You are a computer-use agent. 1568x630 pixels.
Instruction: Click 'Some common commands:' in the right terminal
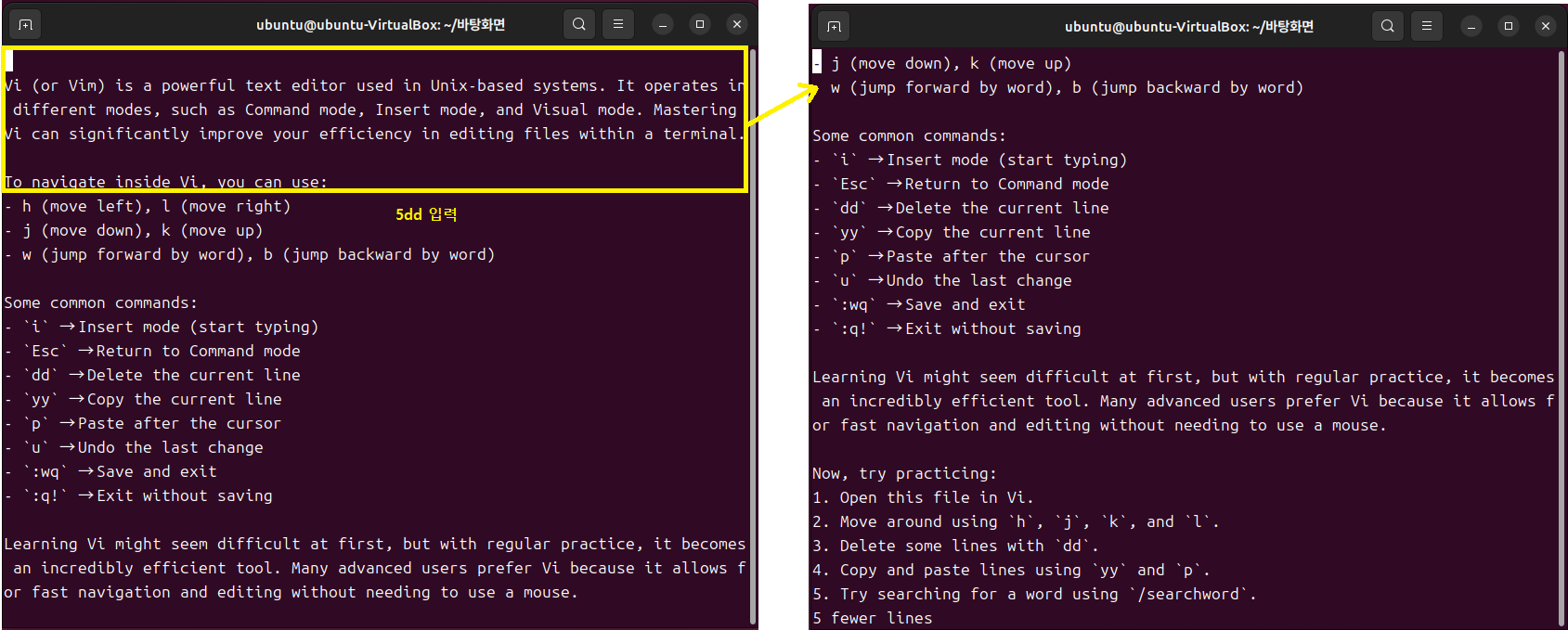pos(910,135)
